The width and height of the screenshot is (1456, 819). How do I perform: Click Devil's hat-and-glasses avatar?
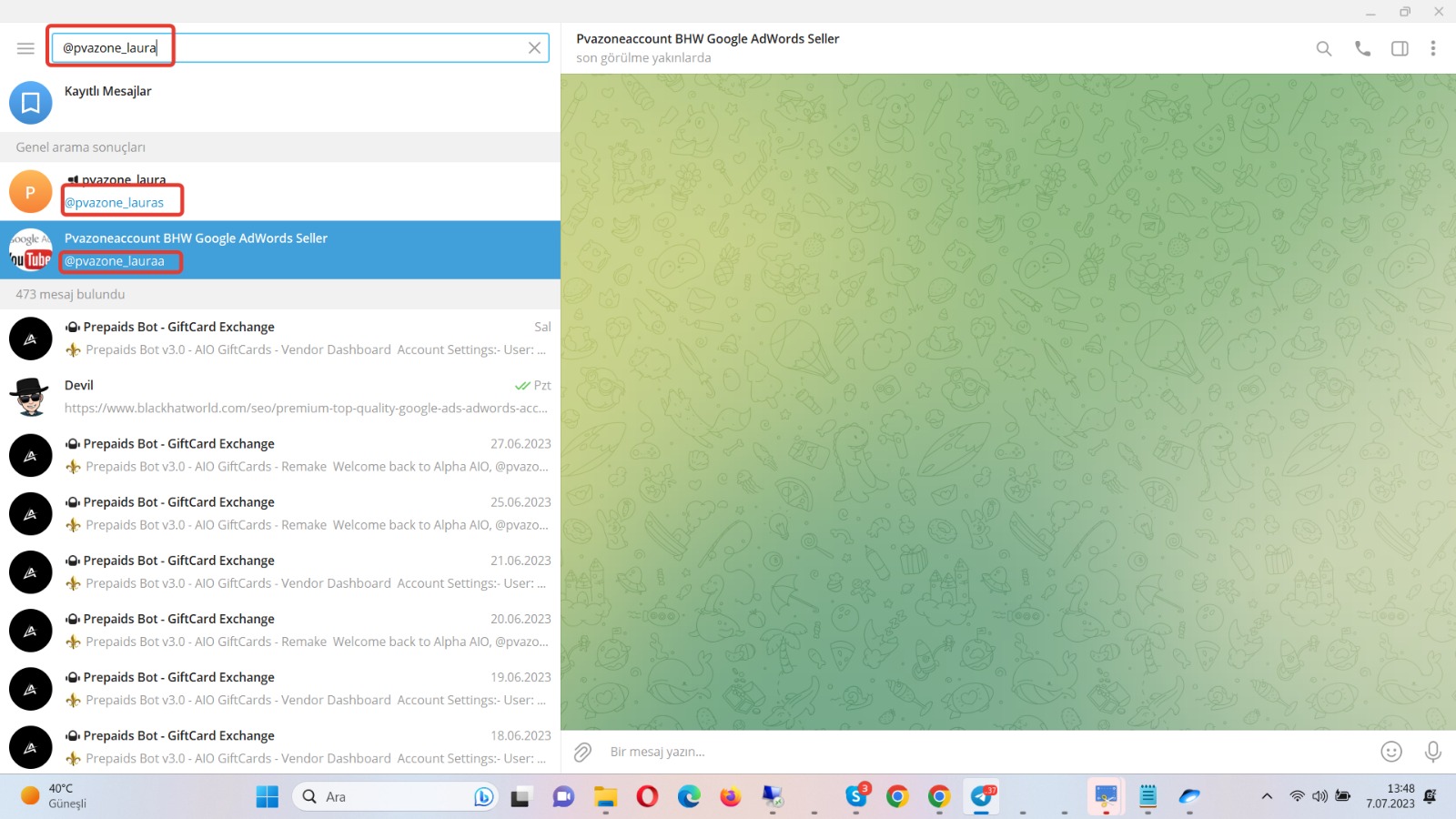31,397
